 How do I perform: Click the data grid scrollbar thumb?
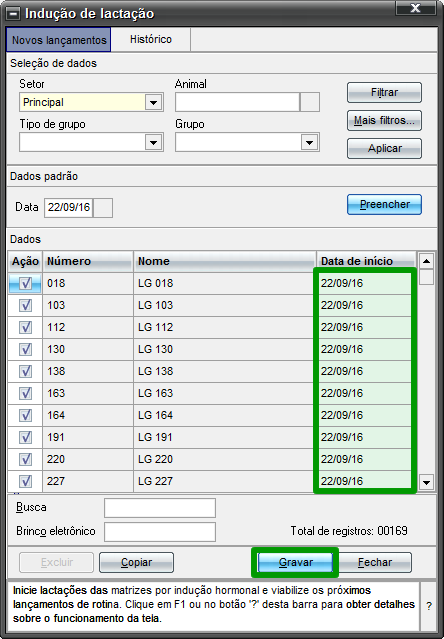click(x=426, y=277)
